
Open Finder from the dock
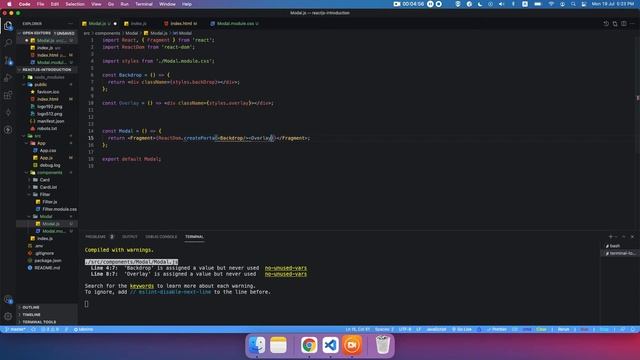[x=257, y=345]
